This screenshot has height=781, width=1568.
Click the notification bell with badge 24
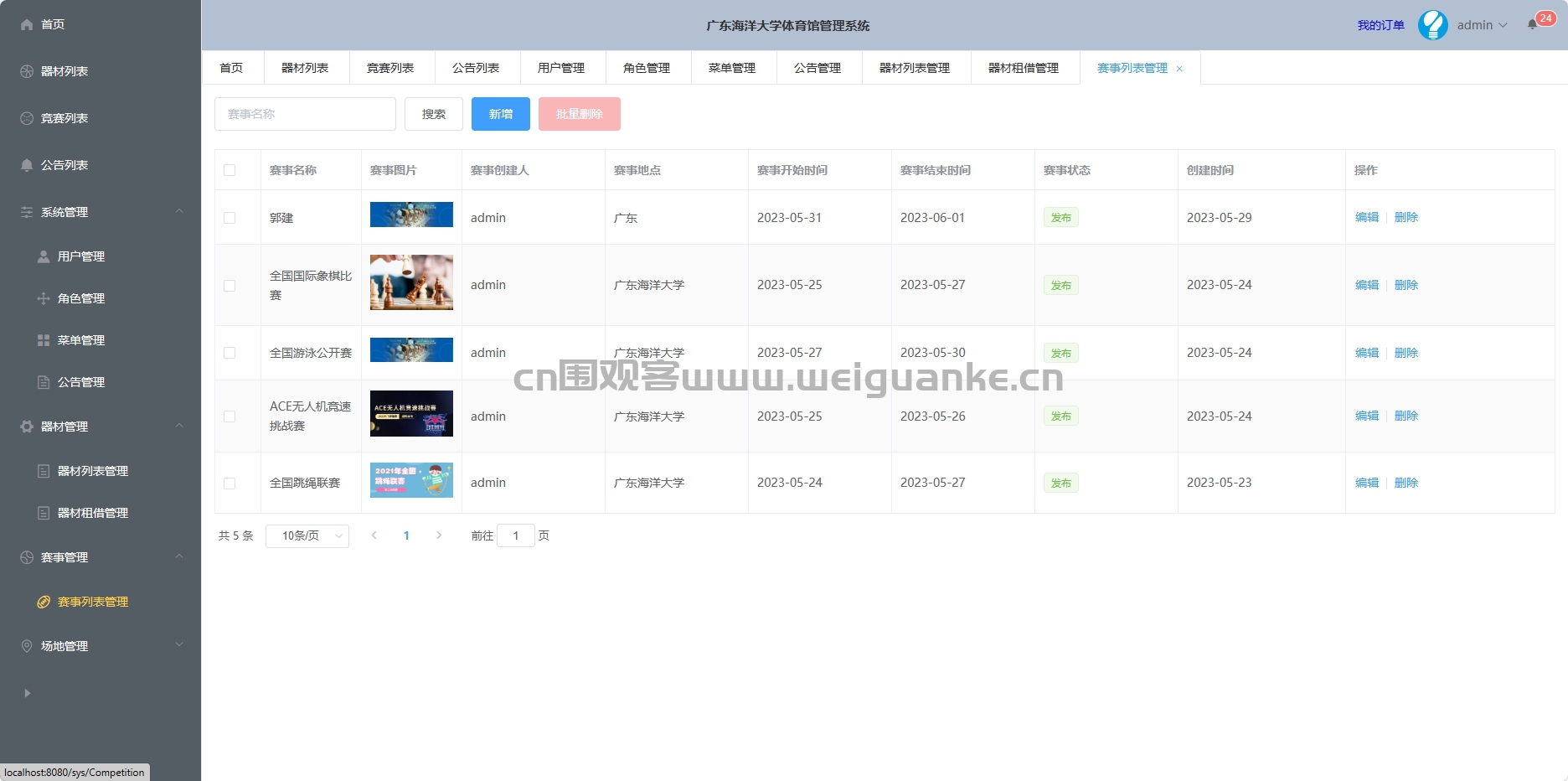click(1533, 24)
